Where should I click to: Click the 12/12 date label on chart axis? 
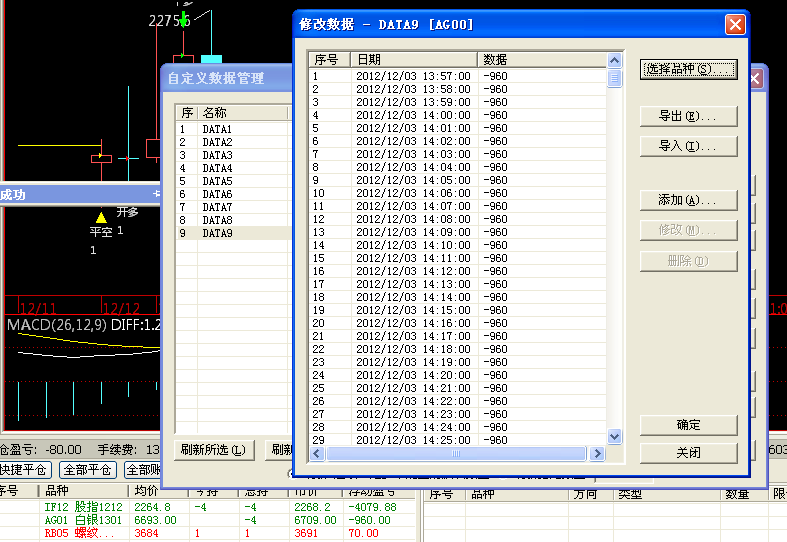121,309
